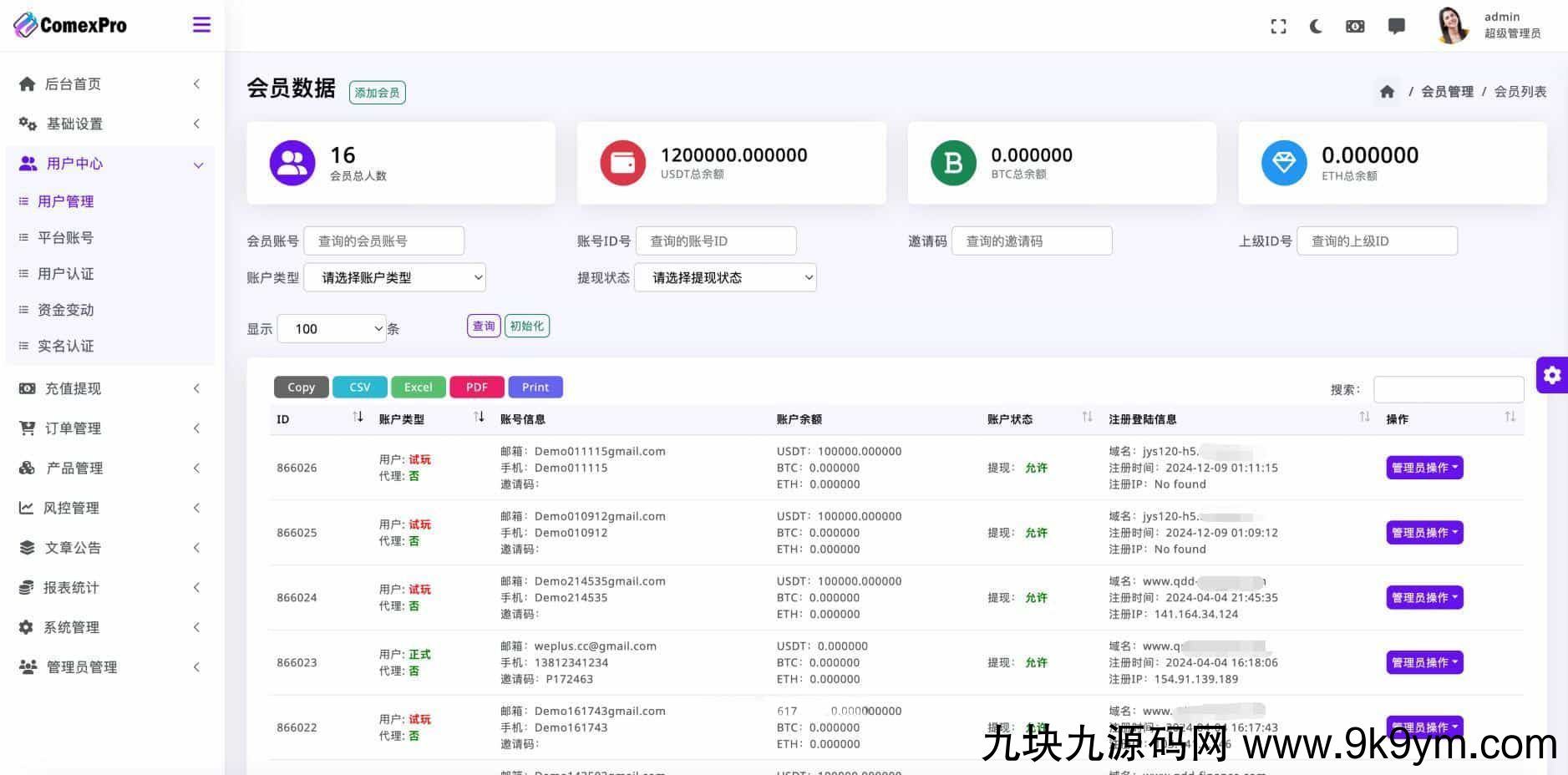Click the 添加会员 button

point(377,93)
